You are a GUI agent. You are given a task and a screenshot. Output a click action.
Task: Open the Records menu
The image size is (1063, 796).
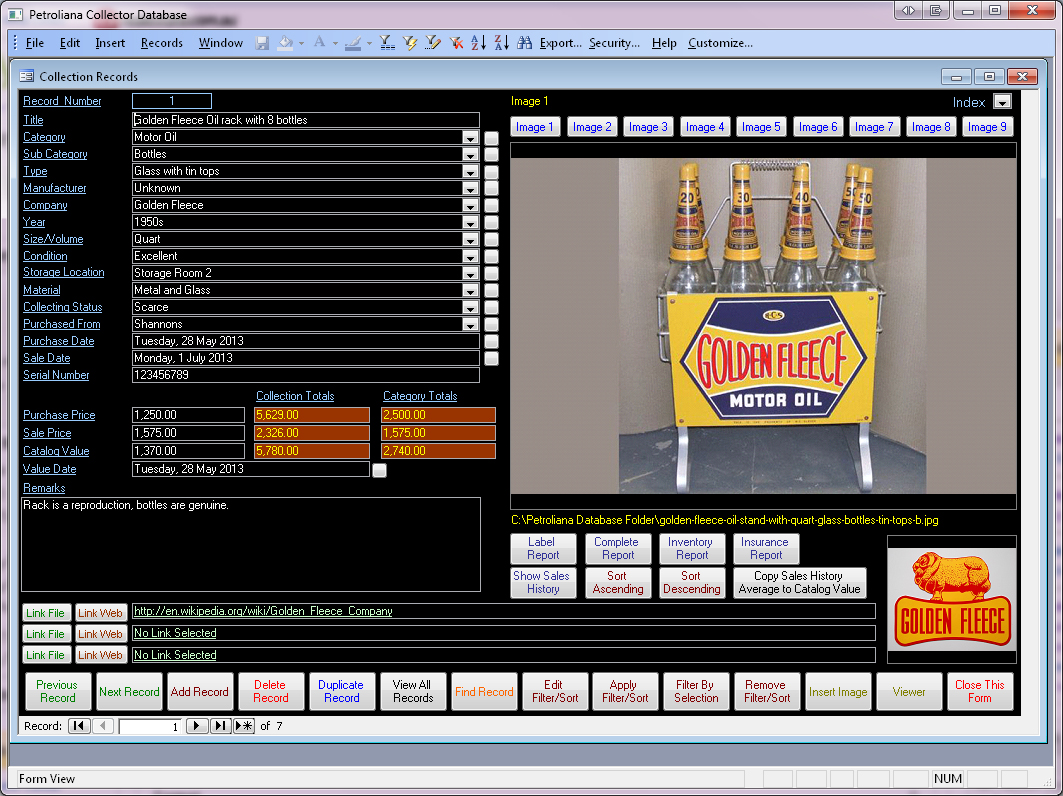pos(161,43)
